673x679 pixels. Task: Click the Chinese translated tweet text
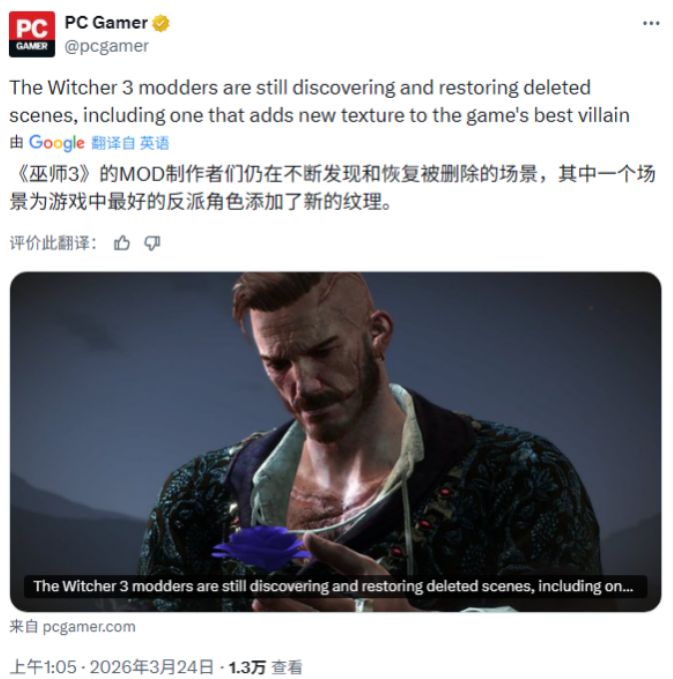(x=332, y=188)
